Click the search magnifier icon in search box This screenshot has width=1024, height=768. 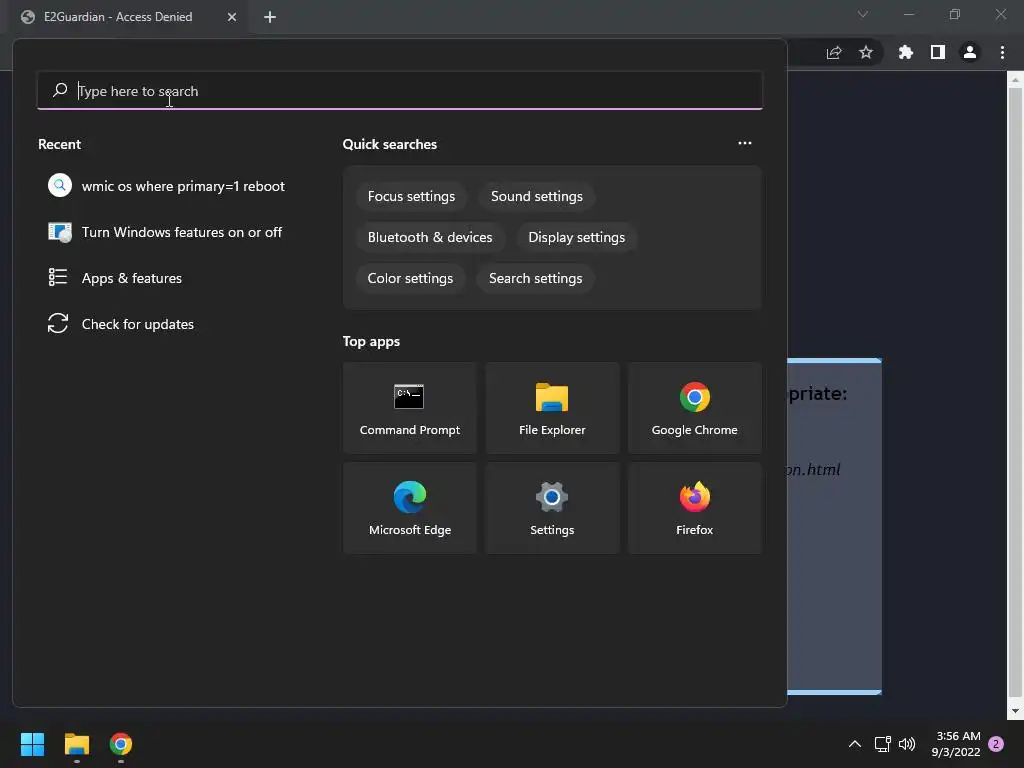point(60,90)
